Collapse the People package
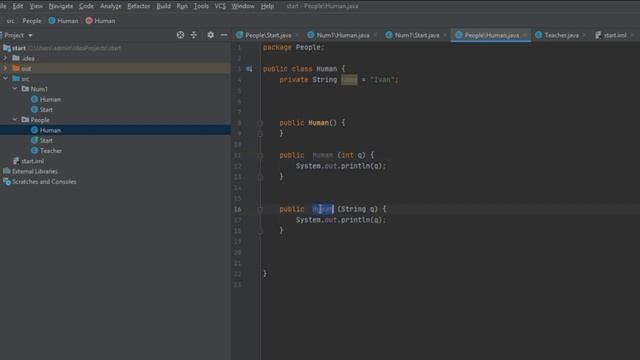 [15, 120]
